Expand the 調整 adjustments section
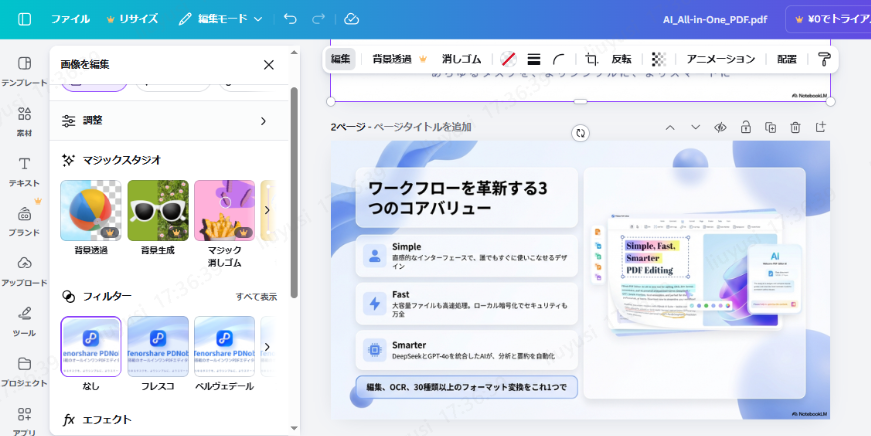Image resolution: width=871 pixels, height=436 pixels. pyautogui.click(x=169, y=121)
